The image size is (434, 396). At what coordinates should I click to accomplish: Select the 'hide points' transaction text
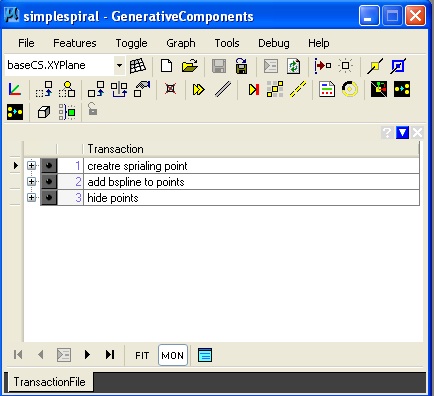coord(113,198)
